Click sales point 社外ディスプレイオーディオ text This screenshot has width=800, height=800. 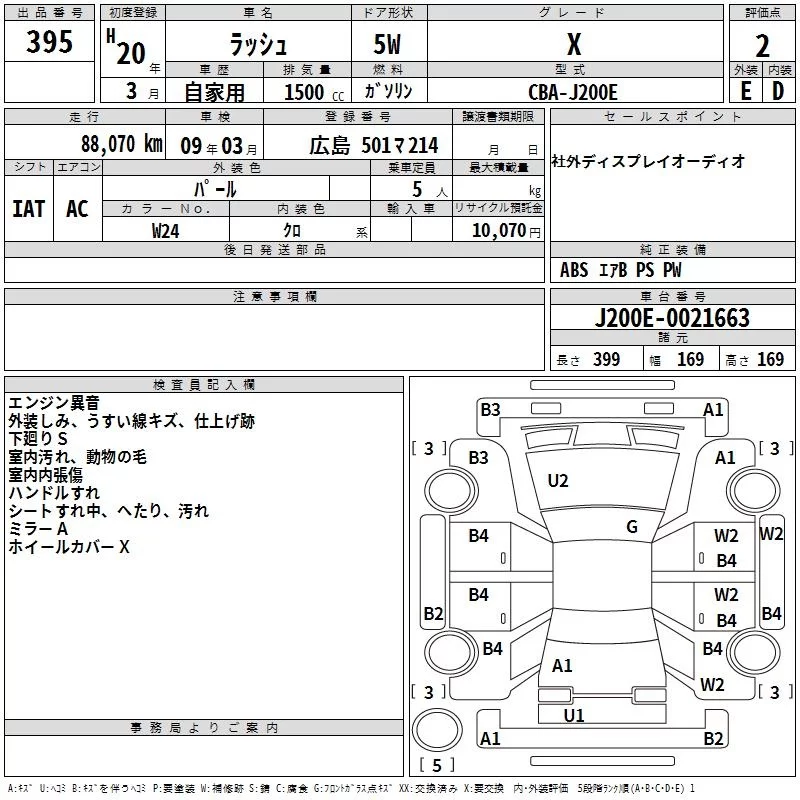tap(648, 161)
